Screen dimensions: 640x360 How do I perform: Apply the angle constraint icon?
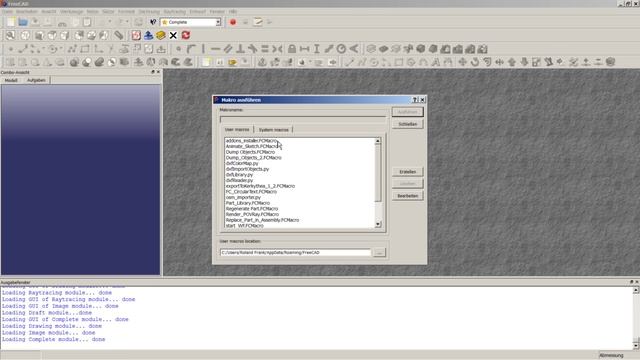(354, 49)
